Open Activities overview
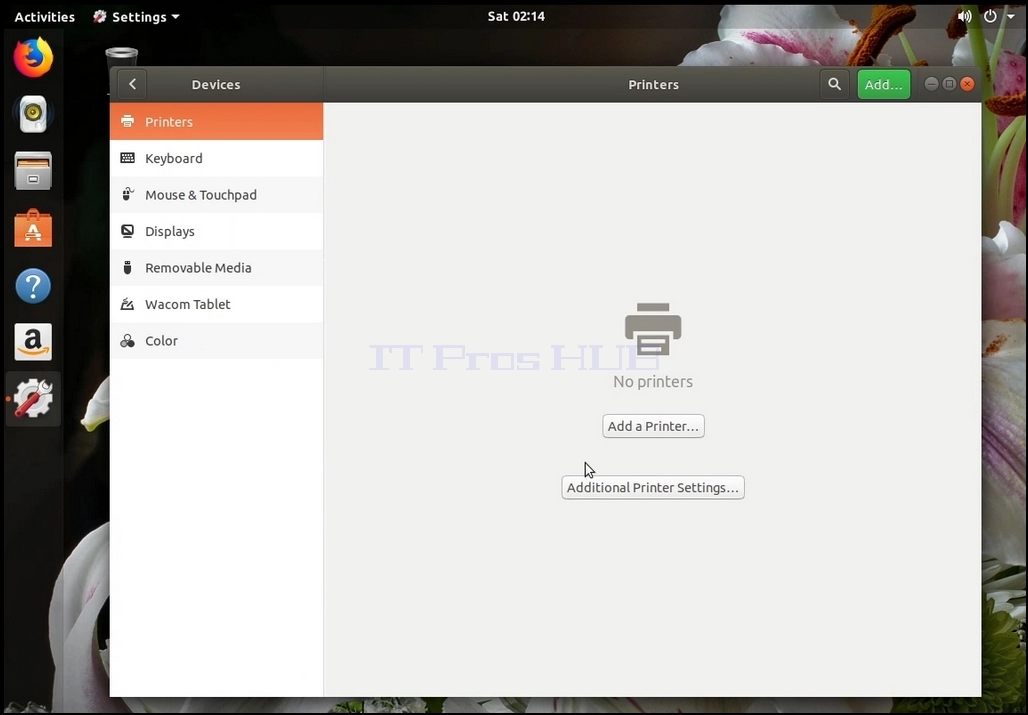The width and height of the screenshot is (1028, 715). (x=45, y=16)
